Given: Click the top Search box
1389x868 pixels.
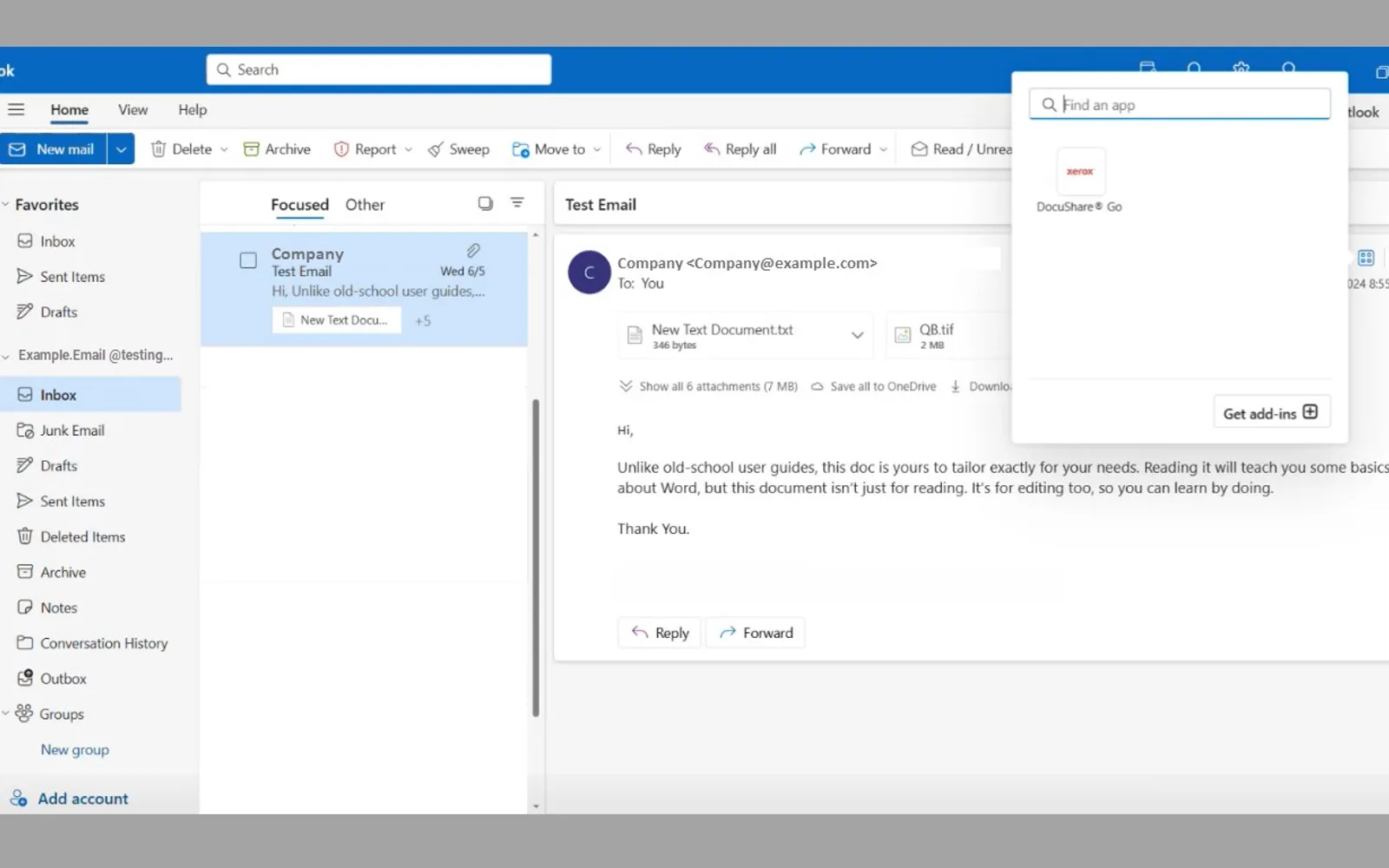Looking at the screenshot, I should 379,69.
